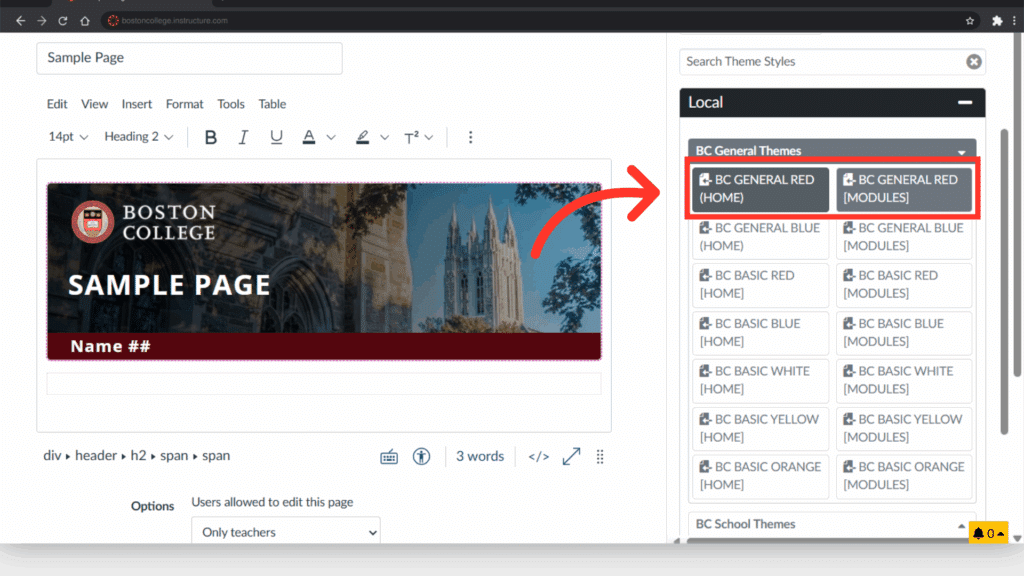Collapse the Local panel with minus
The image size is (1024, 576).
pyautogui.click(x=965, y=103)
